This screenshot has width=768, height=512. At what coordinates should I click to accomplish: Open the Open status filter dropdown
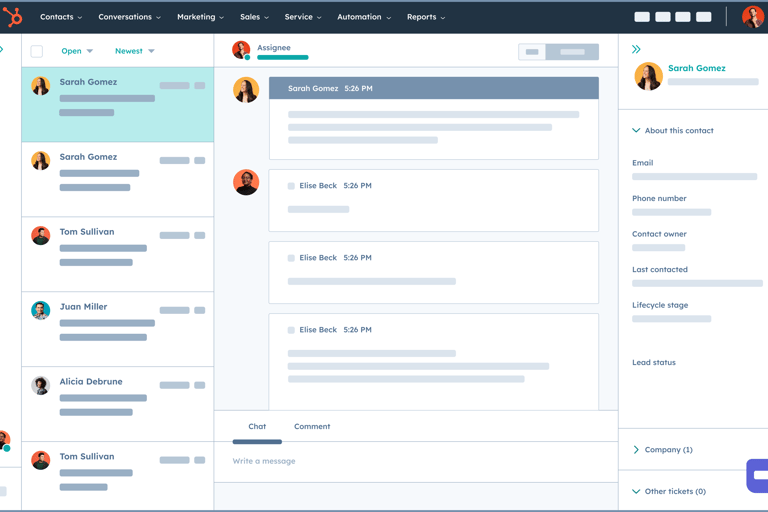(77, 51)
